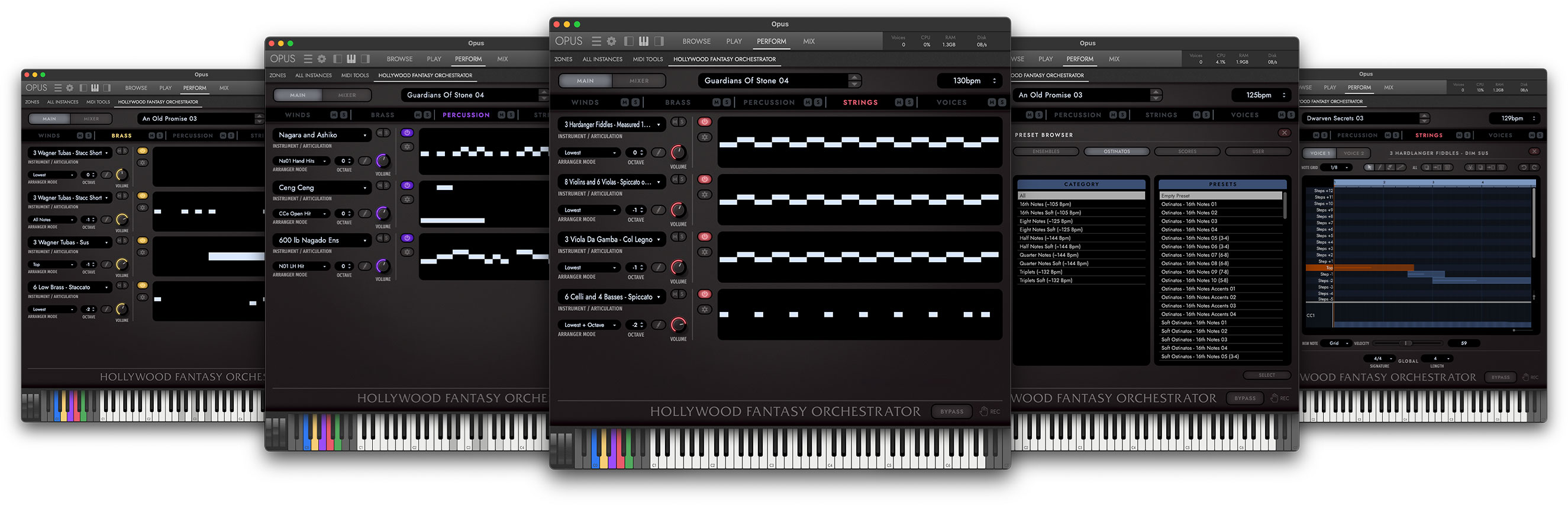Screen dimensions: 1568x505
Task: Switch to MIXER view in center window
Action: 638,81
